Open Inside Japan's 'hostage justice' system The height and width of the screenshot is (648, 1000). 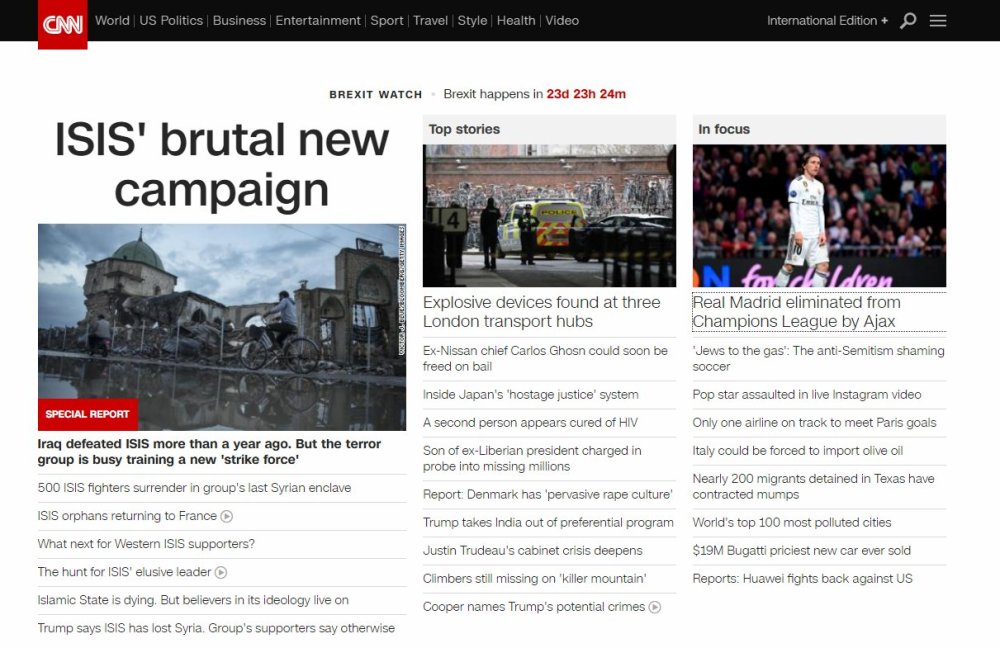click(x=531, y=395)
